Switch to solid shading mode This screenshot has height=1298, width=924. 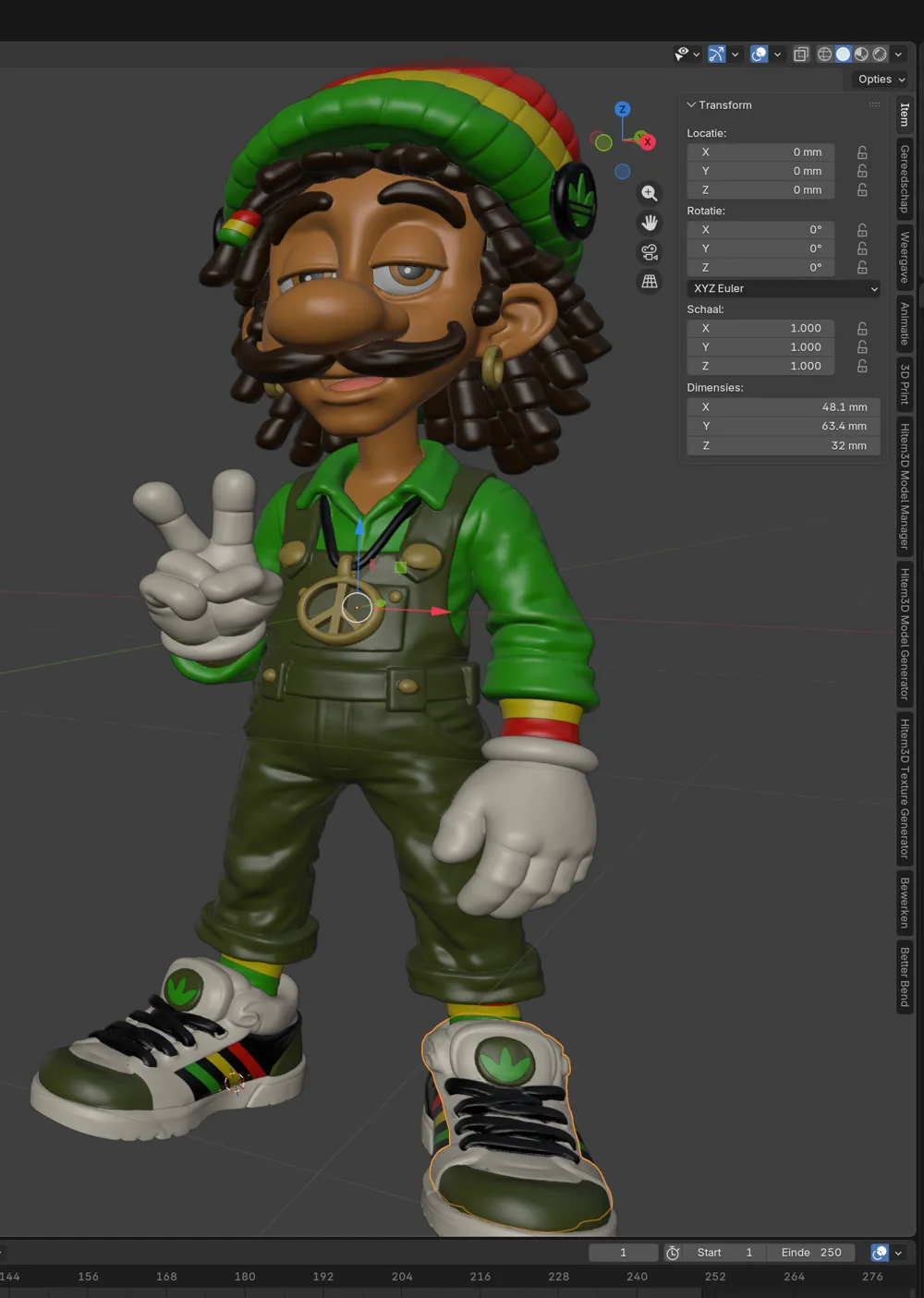click(843, 55)
